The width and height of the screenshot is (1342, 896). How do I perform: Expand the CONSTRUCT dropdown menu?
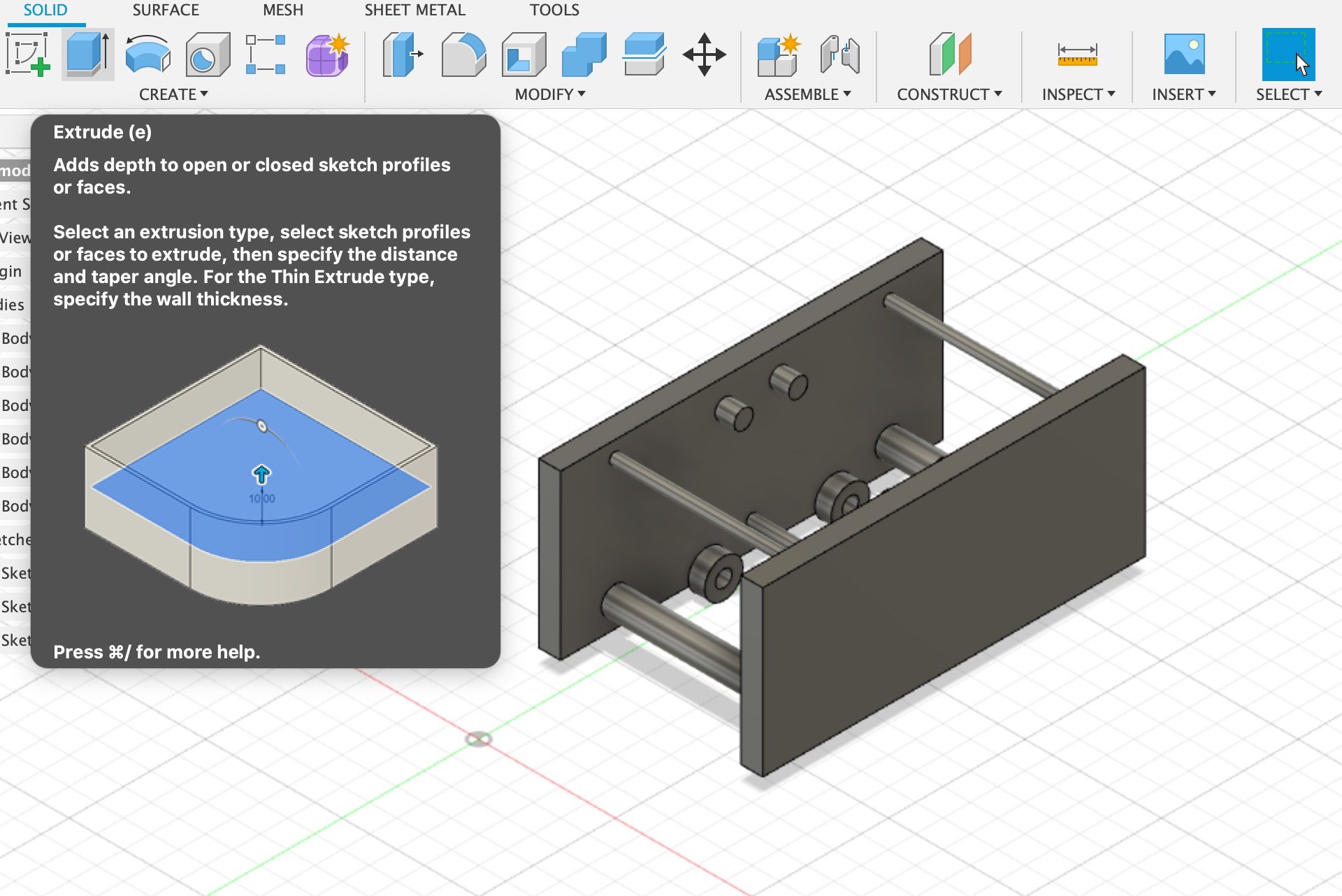coord(949,94)
